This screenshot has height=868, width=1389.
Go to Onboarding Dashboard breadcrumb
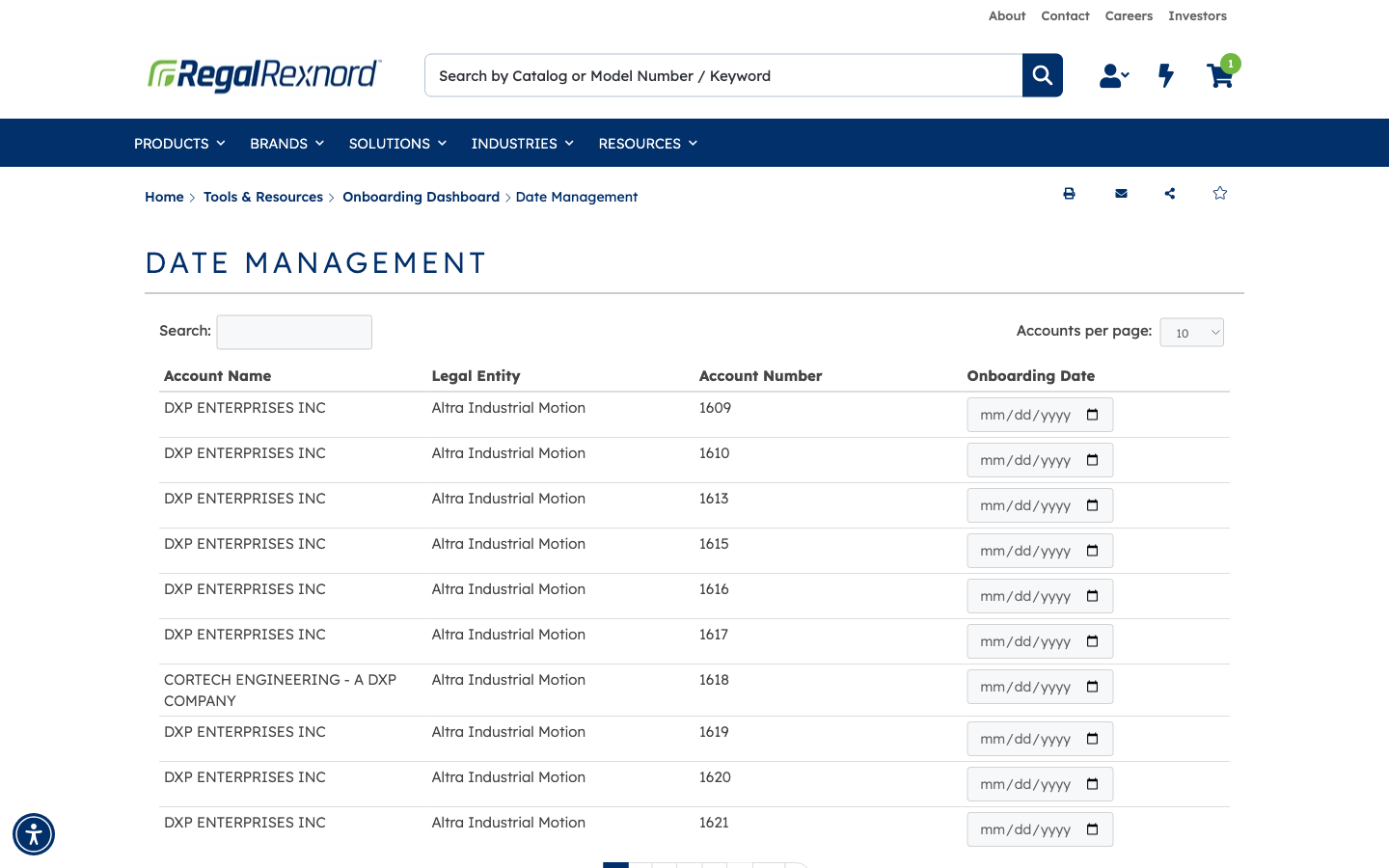(421, 197)
